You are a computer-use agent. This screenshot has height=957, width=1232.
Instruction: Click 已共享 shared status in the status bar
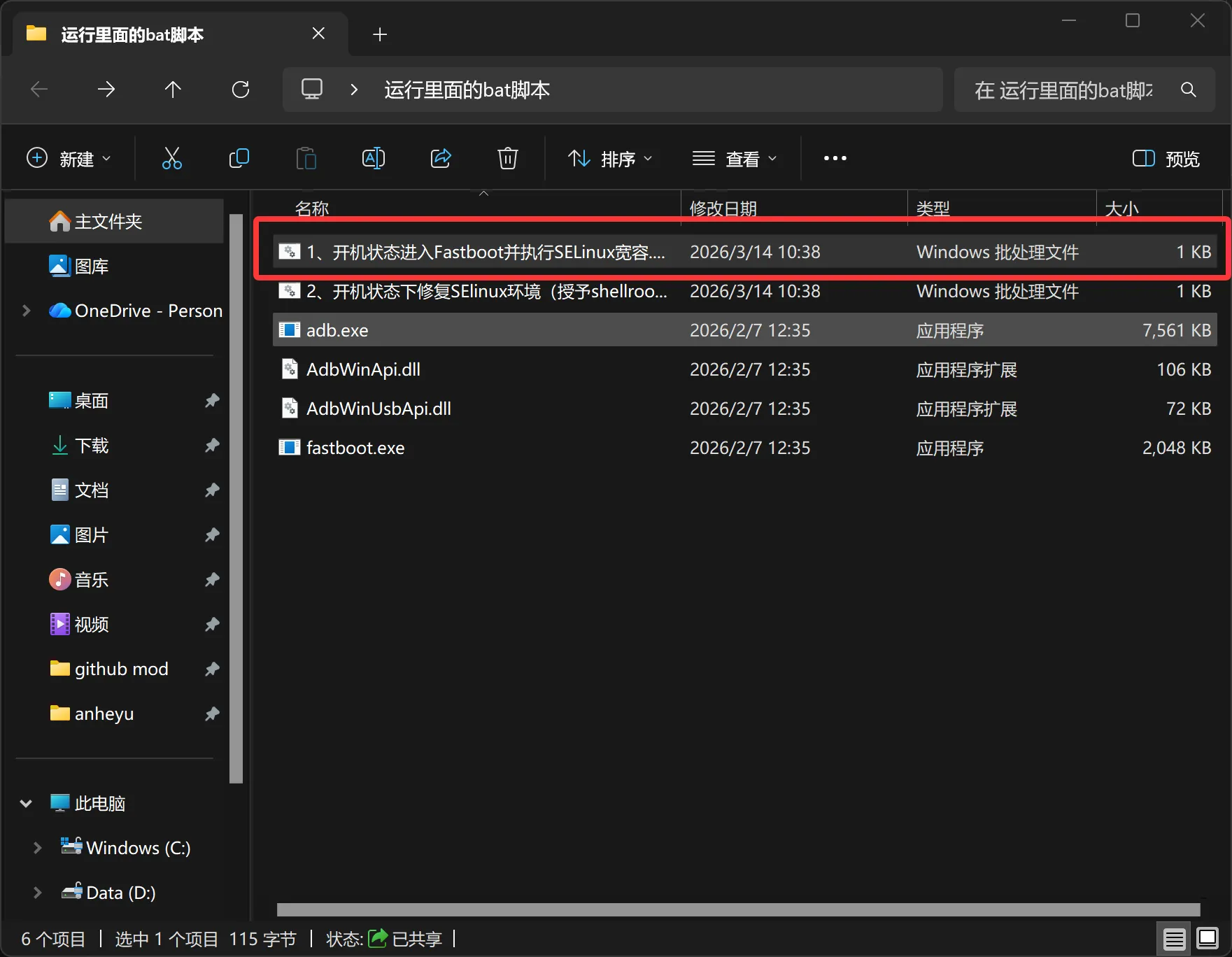[x=418, y=939]
